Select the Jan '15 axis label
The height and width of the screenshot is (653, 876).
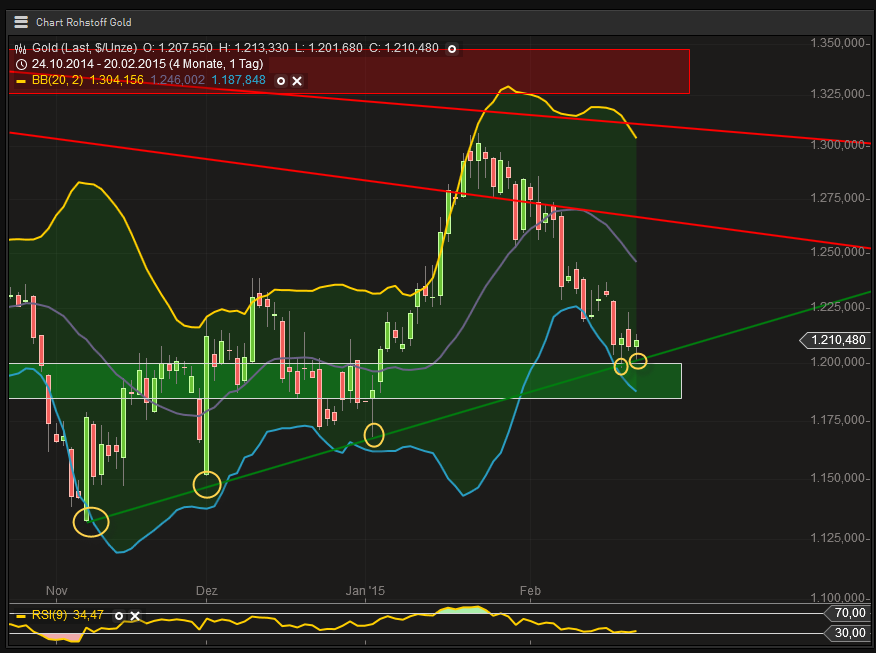click(364, 591)
